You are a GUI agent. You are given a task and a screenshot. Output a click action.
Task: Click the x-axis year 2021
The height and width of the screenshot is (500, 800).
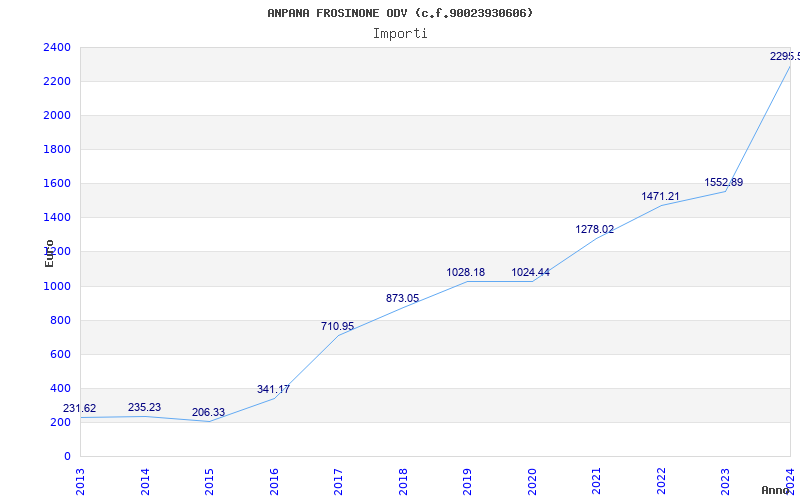coord(597,481)
